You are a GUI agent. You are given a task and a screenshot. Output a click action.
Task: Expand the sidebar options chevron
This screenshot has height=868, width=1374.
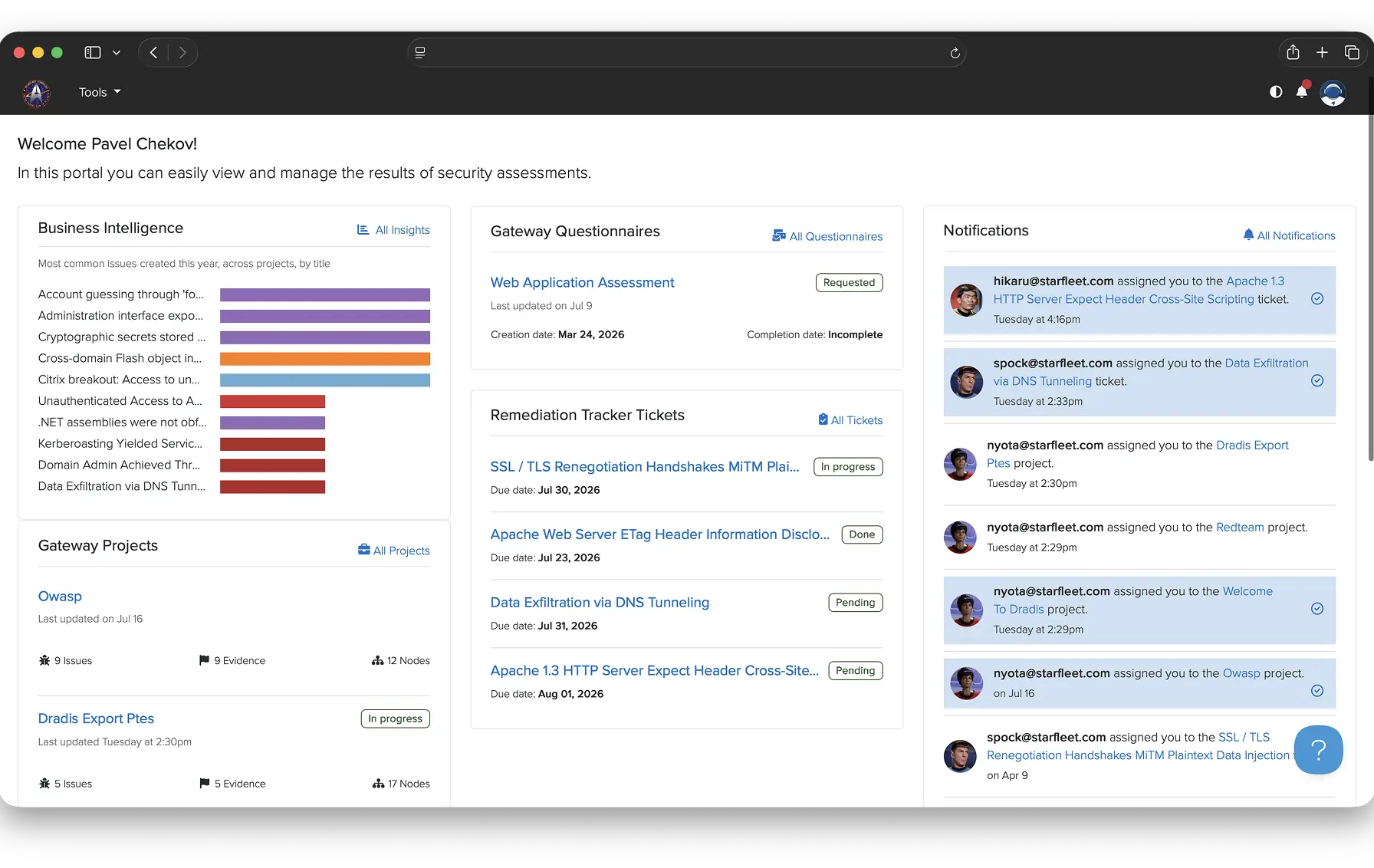pyautogui.click(x=117, y=53)
